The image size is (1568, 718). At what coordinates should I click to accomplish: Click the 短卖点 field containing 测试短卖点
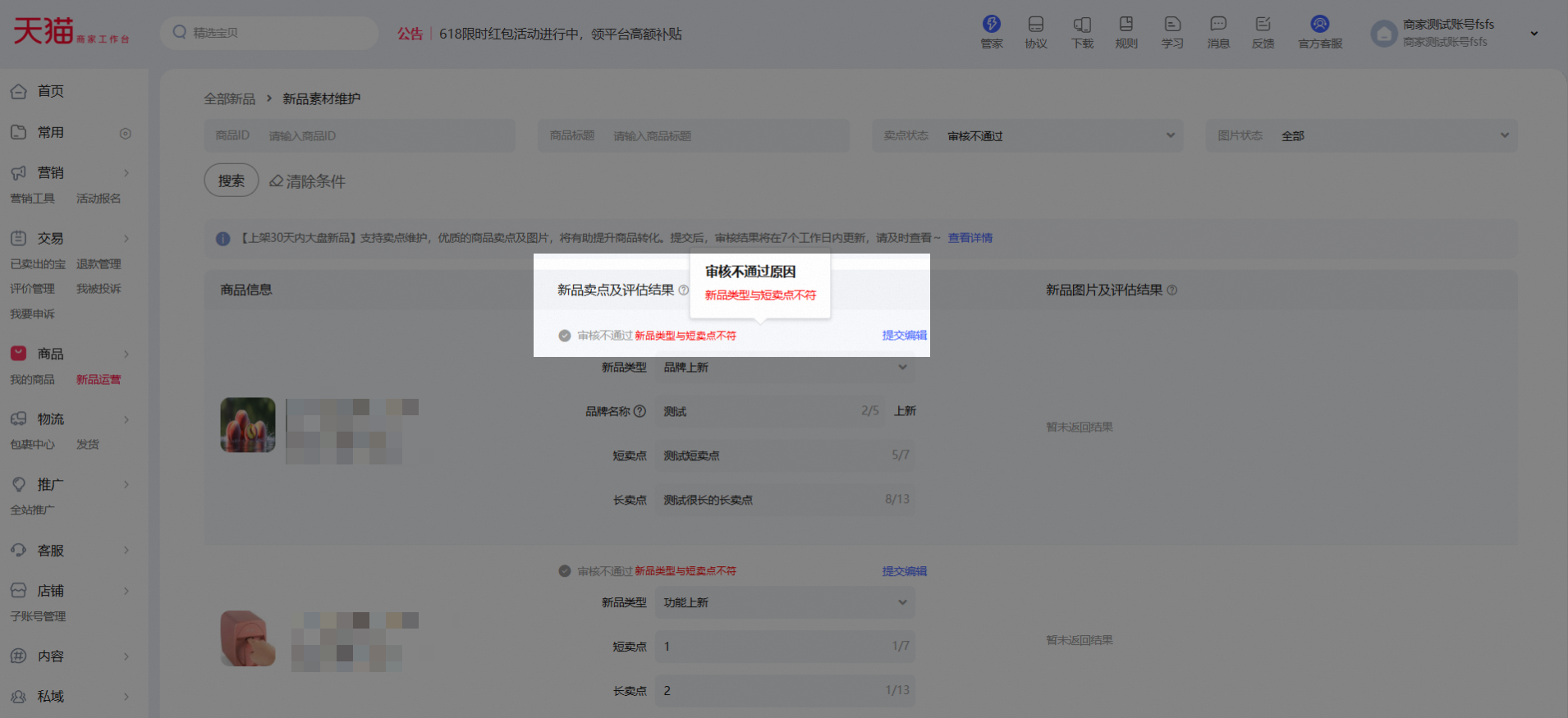pyautogui.click(x=785, y=455)
